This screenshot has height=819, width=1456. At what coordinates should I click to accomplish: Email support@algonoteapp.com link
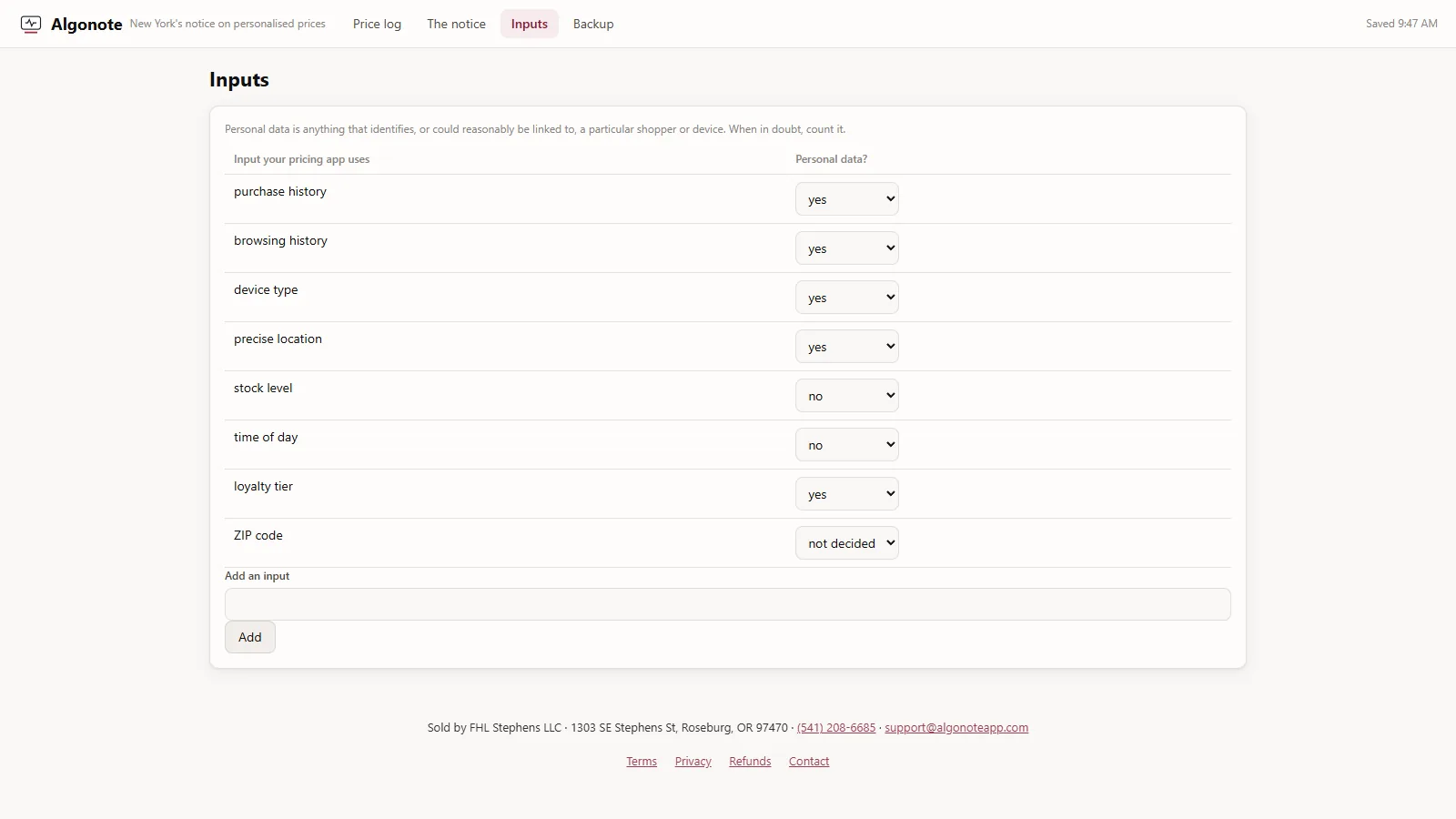tap(956, 728)
